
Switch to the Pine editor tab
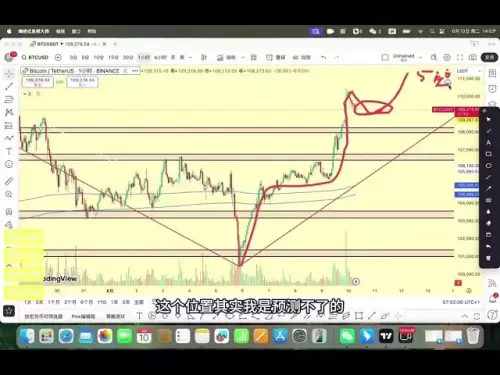[83, 316]
